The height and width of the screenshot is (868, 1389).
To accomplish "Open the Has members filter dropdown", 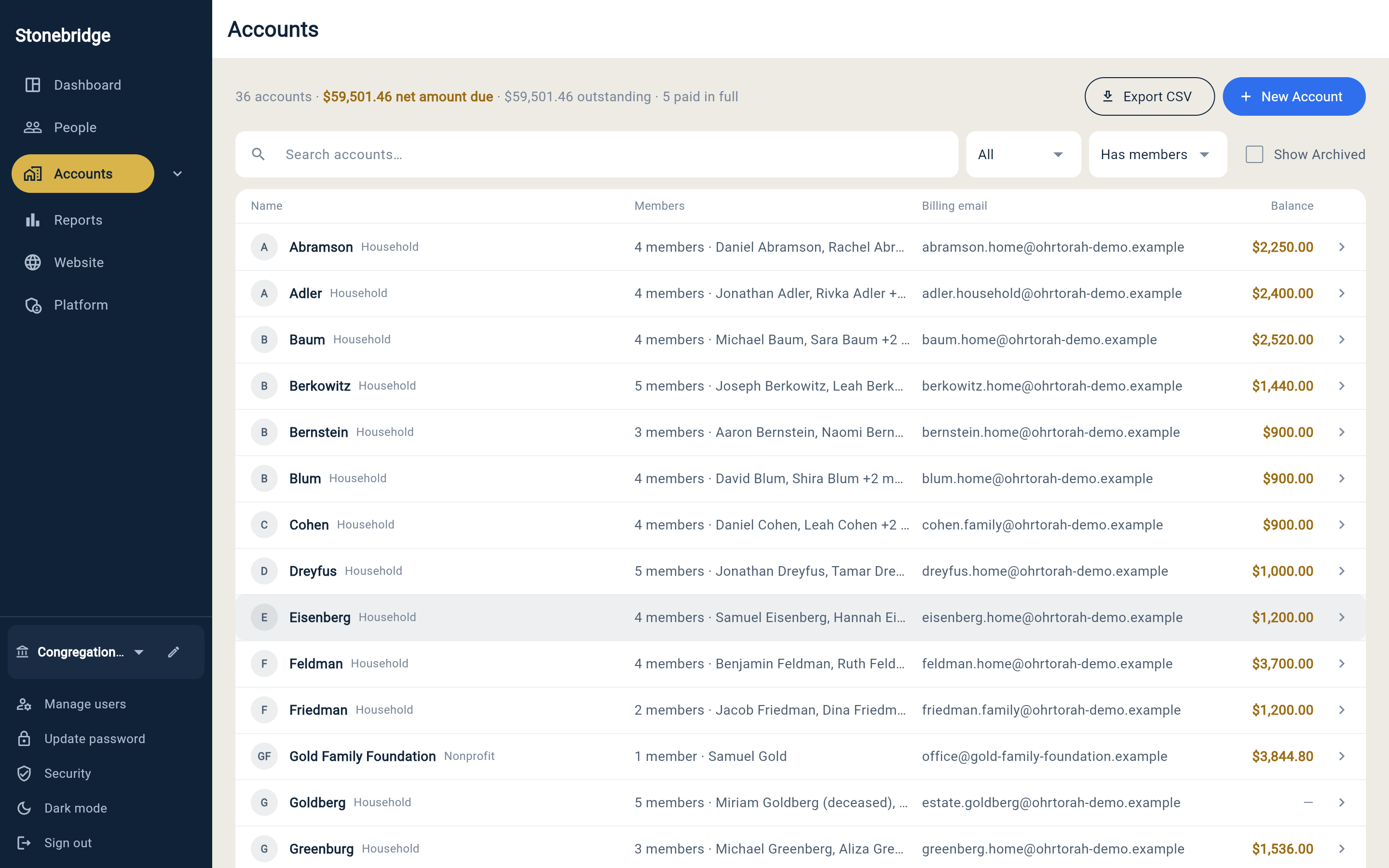I will (1157, 154).
